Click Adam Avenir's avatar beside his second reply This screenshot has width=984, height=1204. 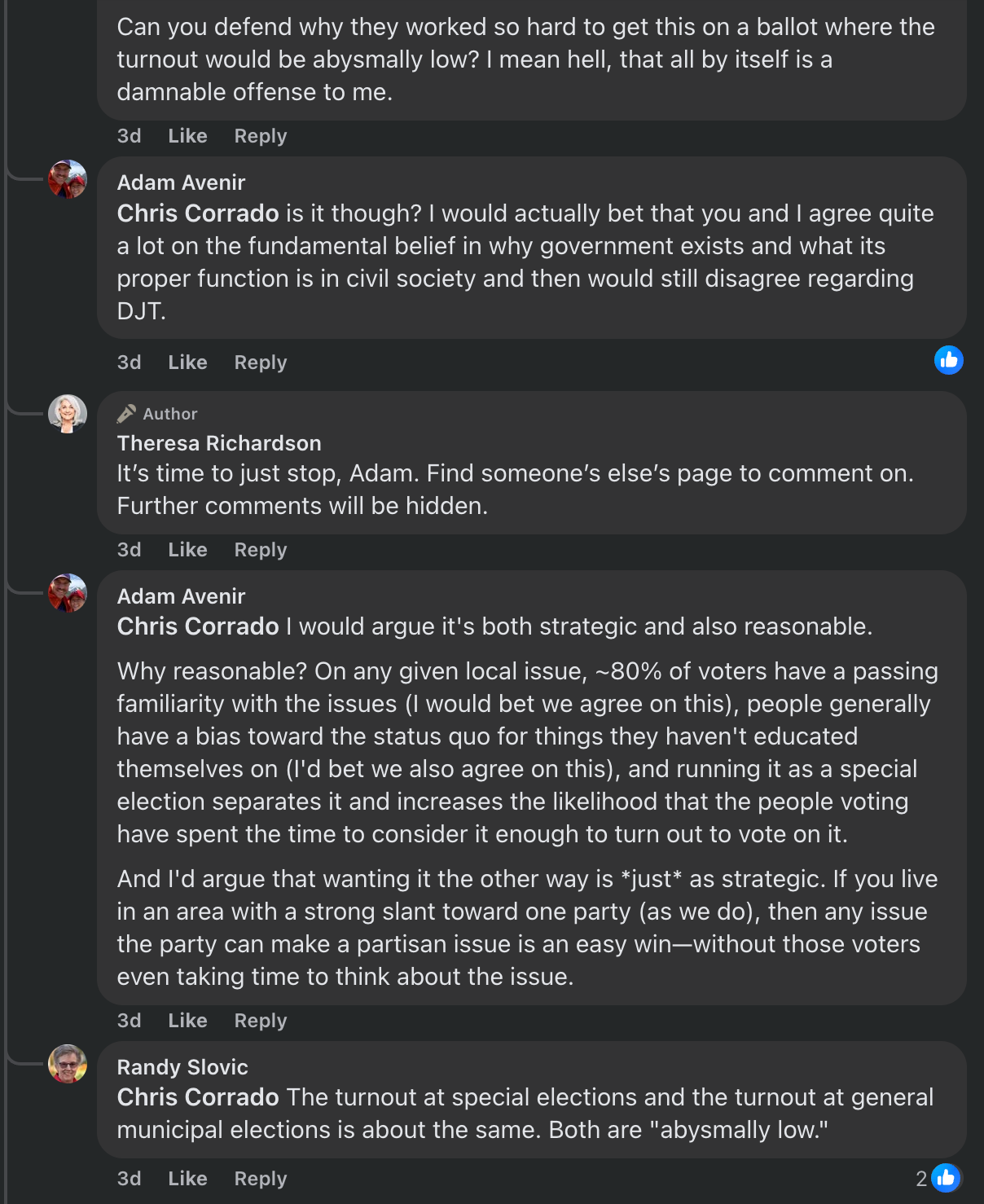68,594
